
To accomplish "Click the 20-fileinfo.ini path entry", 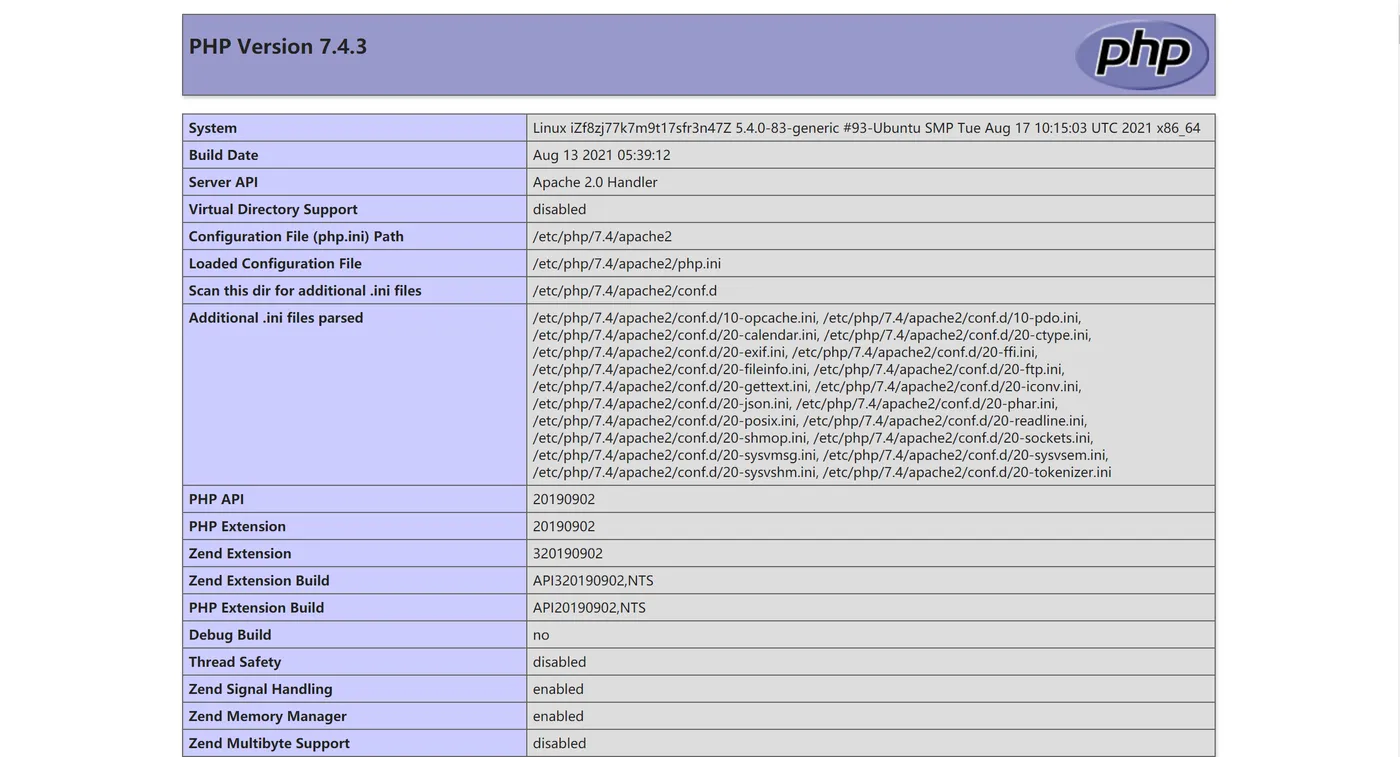I will pyautogui.click(x=671, y=369).
